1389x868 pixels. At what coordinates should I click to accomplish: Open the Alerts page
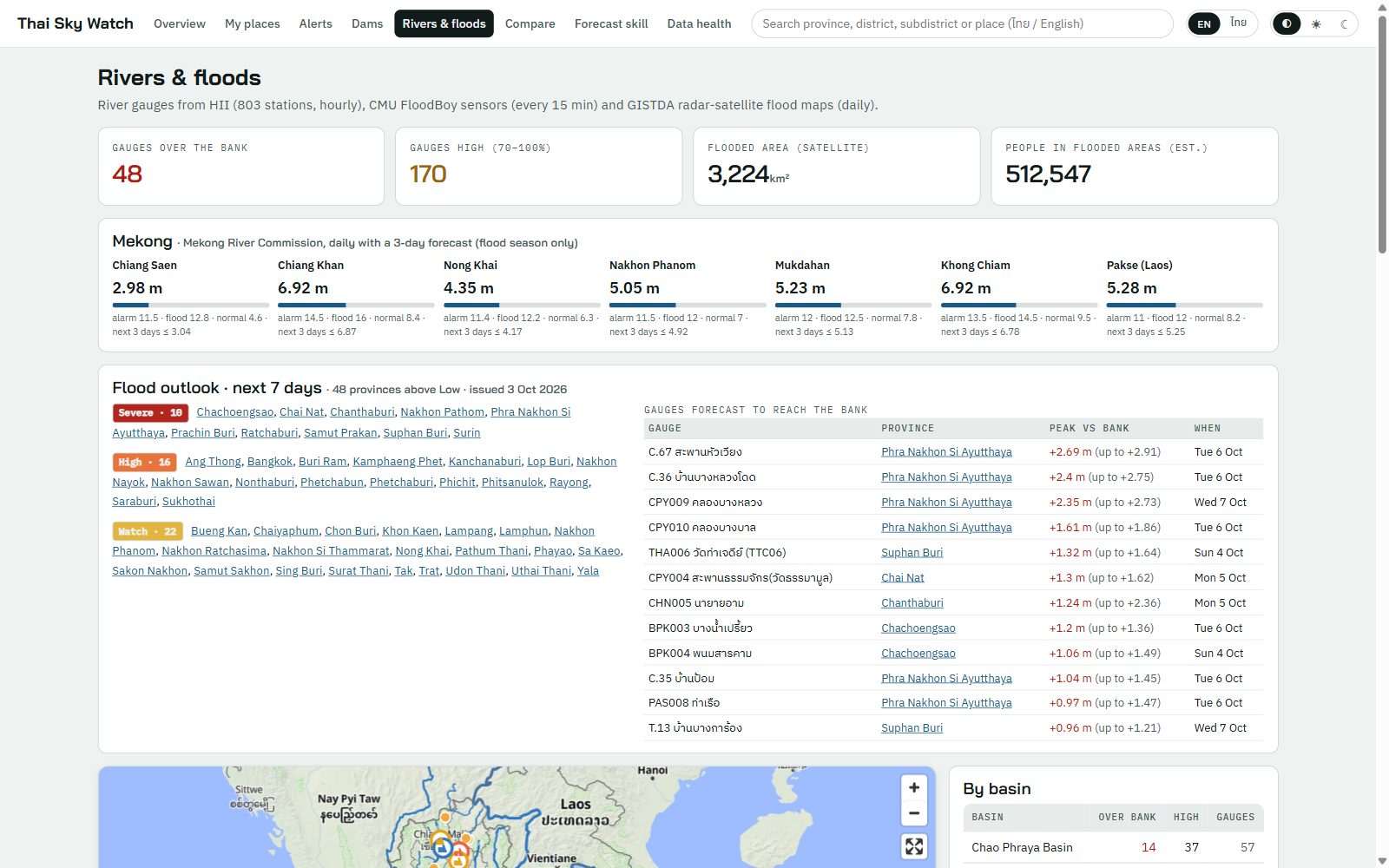click(316, 23)
